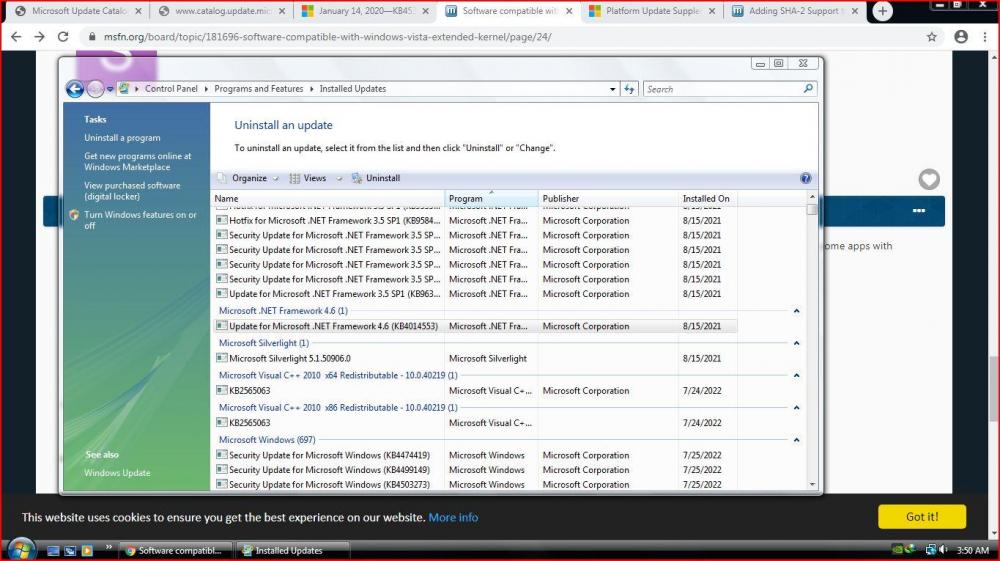Sort list by Installed On column

pyautogui.click(x=706, y=198)
